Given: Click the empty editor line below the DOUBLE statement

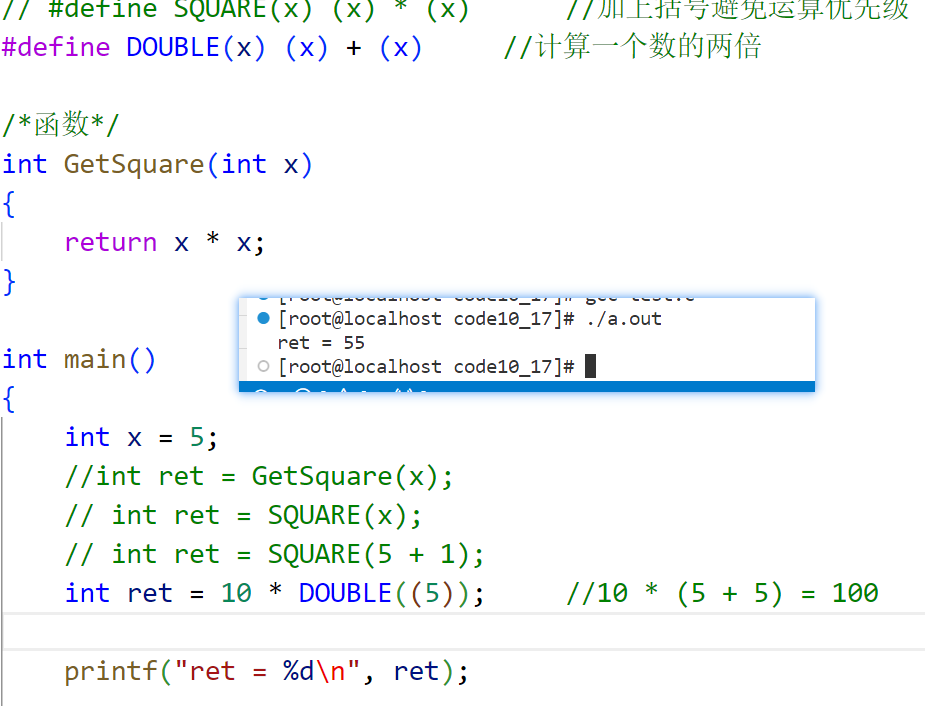Looking at the screenshot, I should click(464, 632).
